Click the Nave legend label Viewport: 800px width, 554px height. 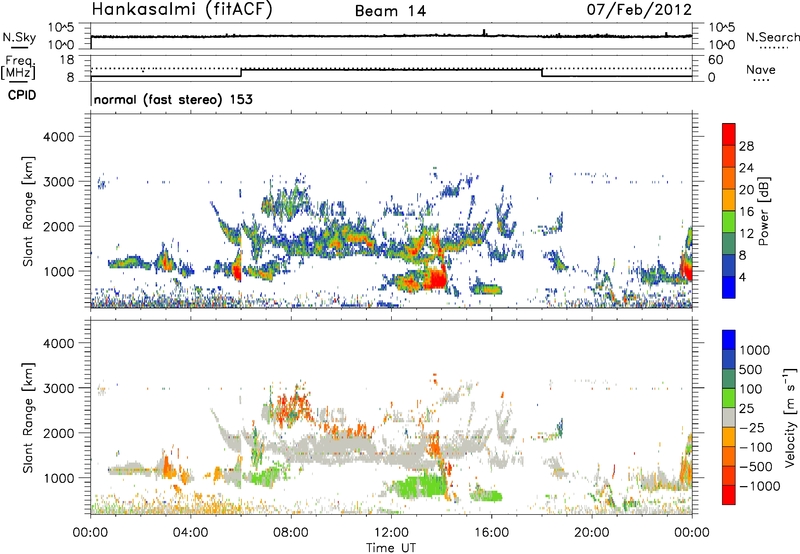click(x=761, y=69)
